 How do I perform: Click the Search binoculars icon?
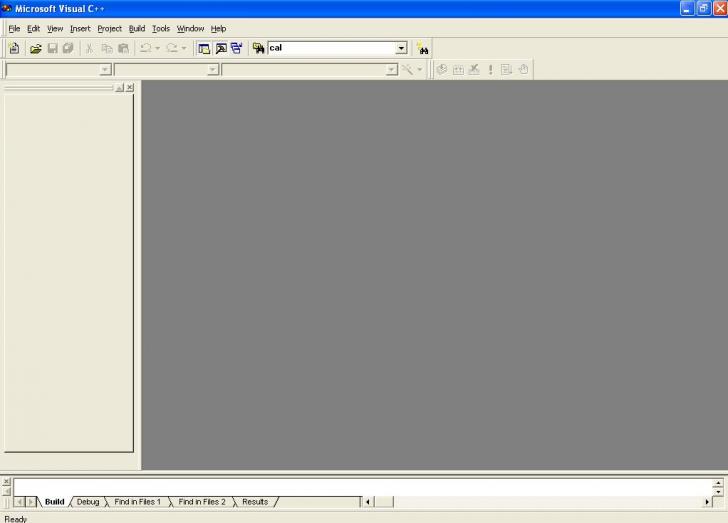[x=423, y=48]
